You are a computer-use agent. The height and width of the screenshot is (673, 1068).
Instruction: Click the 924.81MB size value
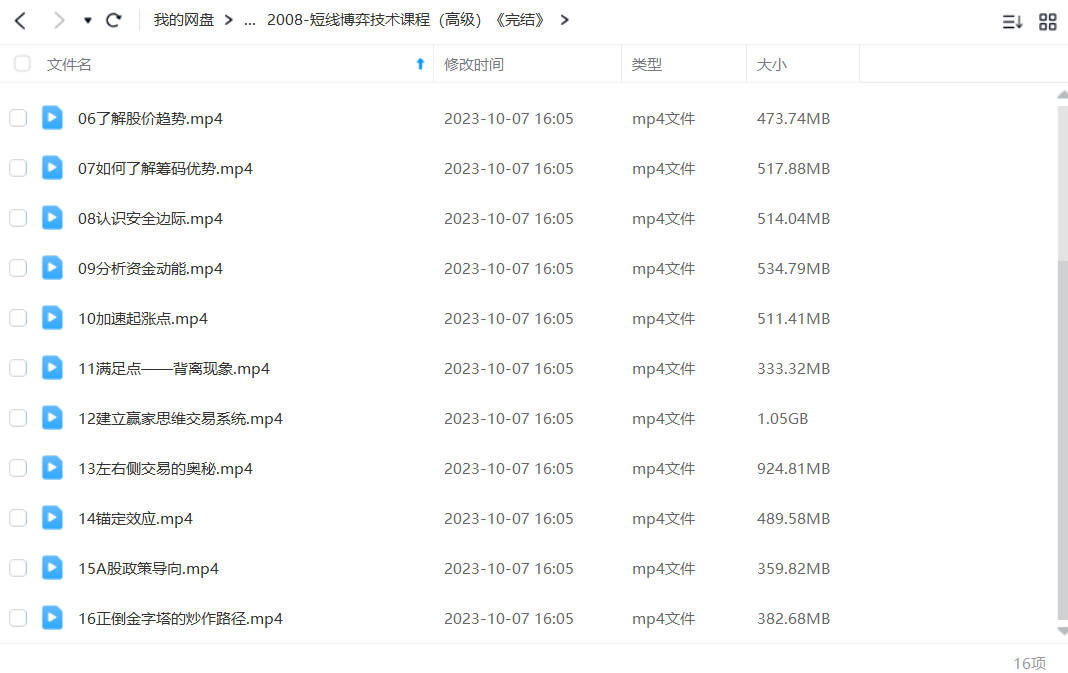(794, 469)
